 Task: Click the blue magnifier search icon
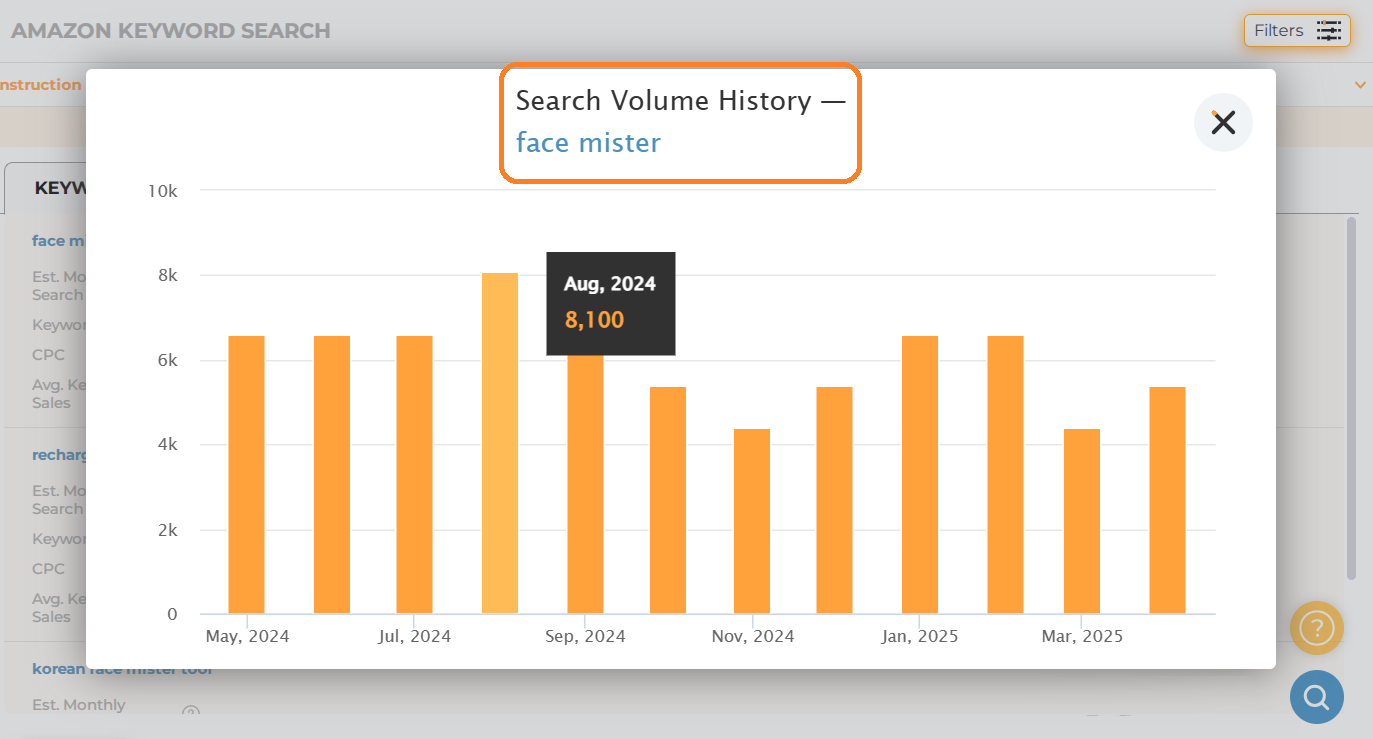tap(1317, 696)
